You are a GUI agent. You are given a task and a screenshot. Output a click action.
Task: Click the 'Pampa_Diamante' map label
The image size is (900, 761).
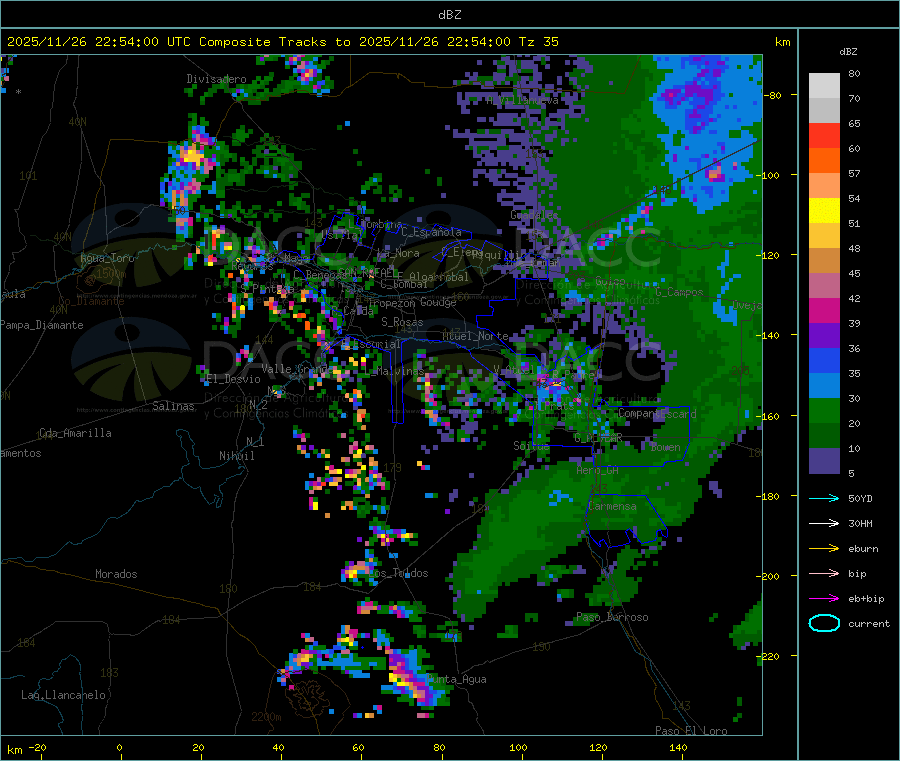pyautogui.click(x=42, y=325)
